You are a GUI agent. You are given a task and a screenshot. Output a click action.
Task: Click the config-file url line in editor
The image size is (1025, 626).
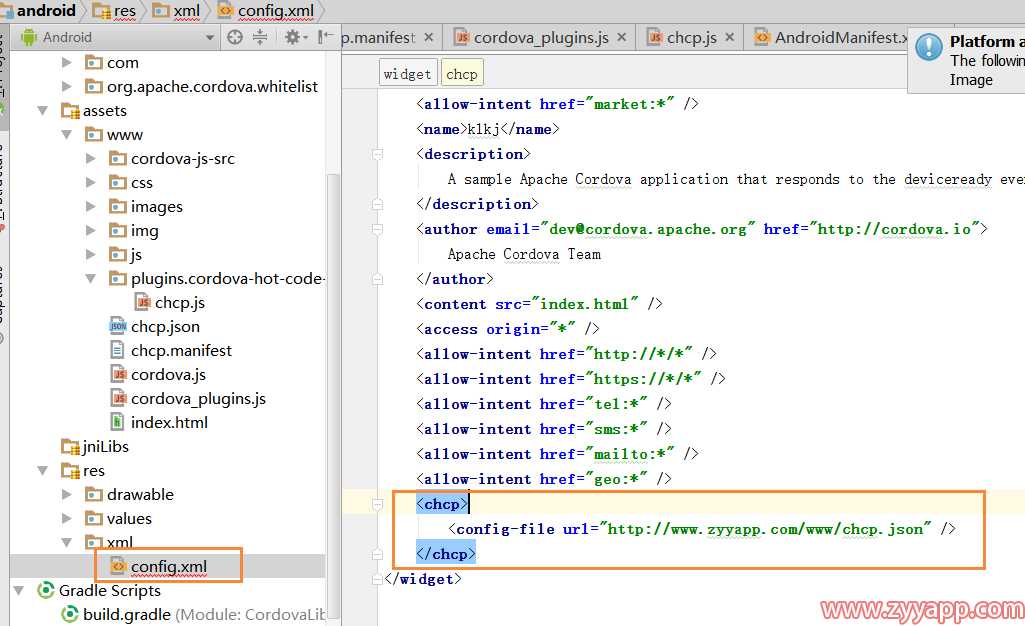[x=702, y=529]
